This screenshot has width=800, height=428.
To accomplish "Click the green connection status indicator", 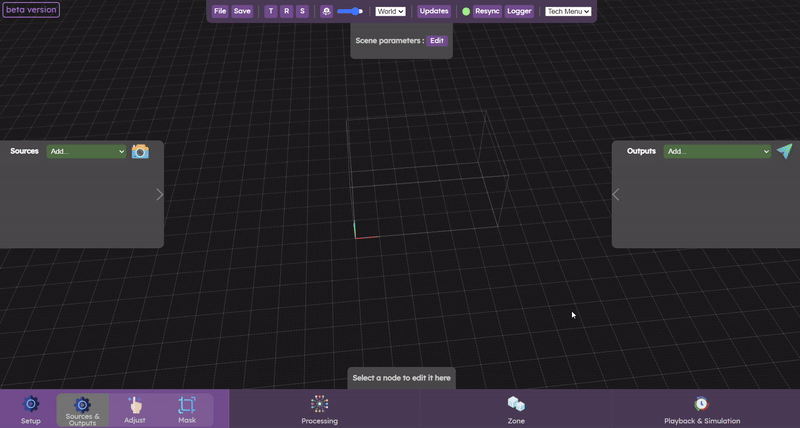I will click(466, 11).
